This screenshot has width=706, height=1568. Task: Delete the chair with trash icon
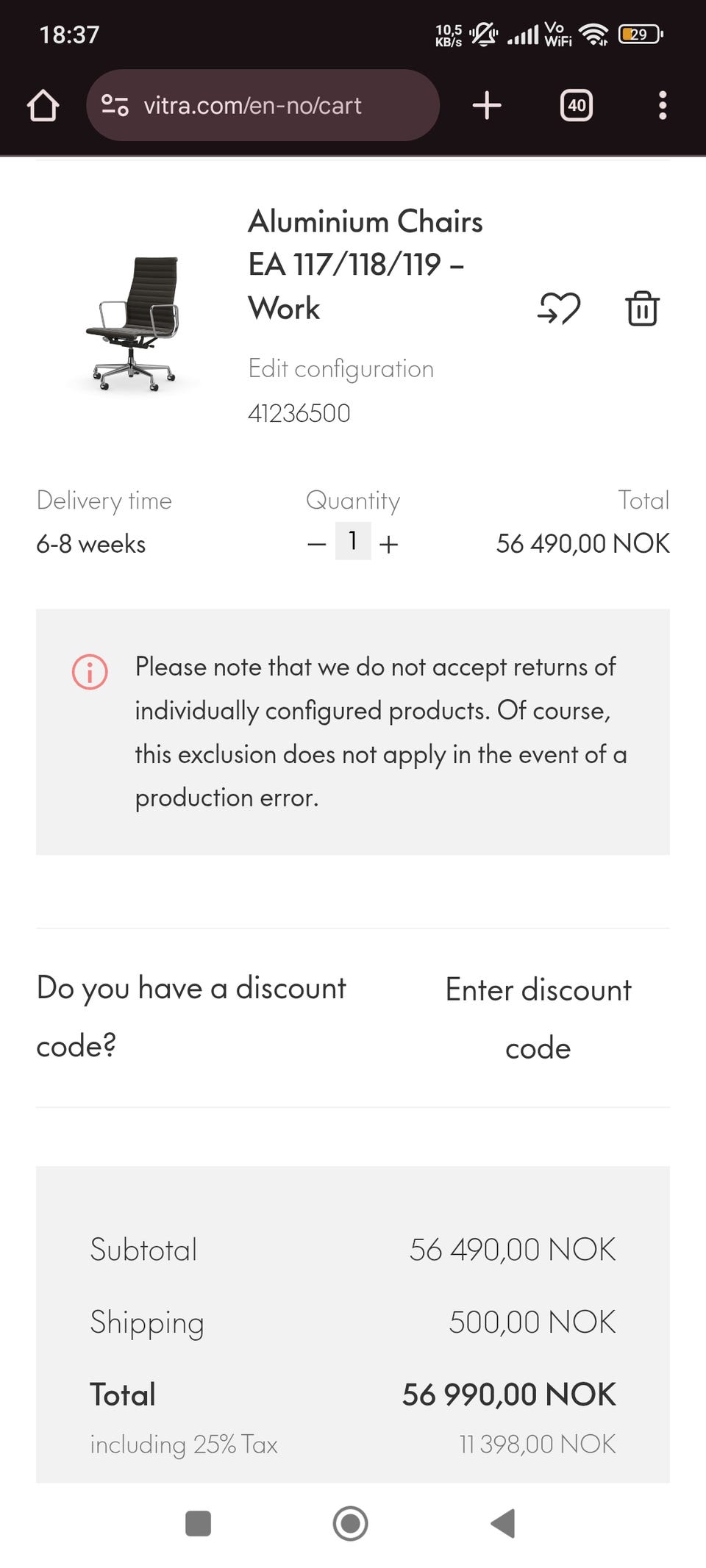(642, 309)
